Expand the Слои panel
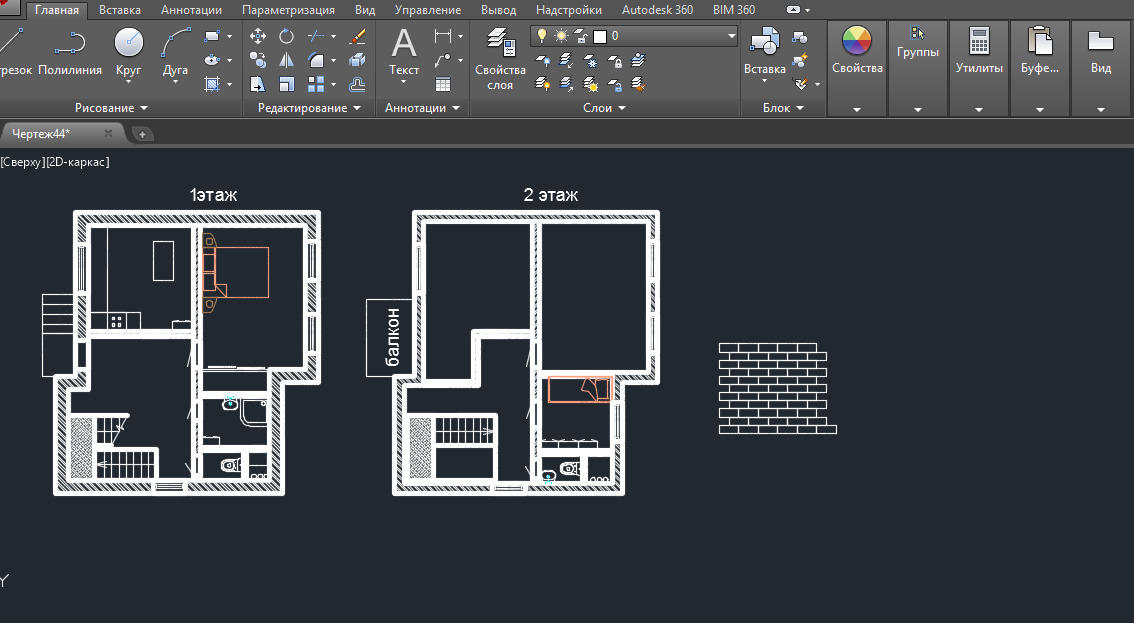This screenshot has width=1134, height=623. point(605,108)
